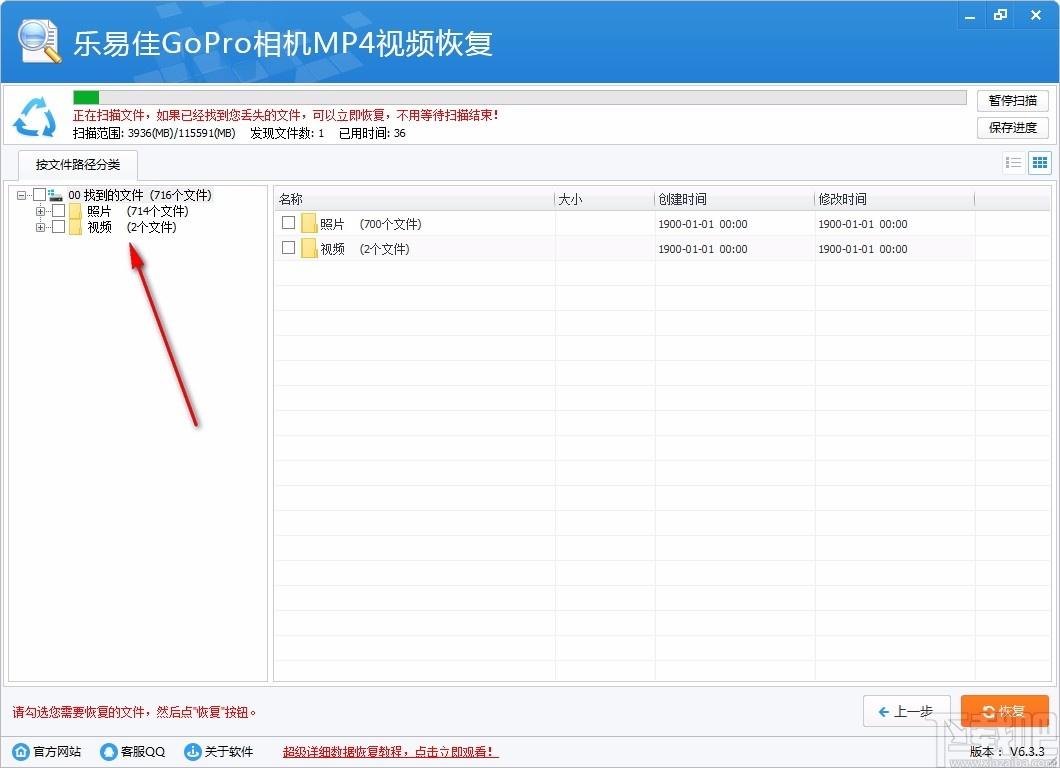Click the 暂停扫描 button
1060x768 pixels.
click(x=1013, y=101)
